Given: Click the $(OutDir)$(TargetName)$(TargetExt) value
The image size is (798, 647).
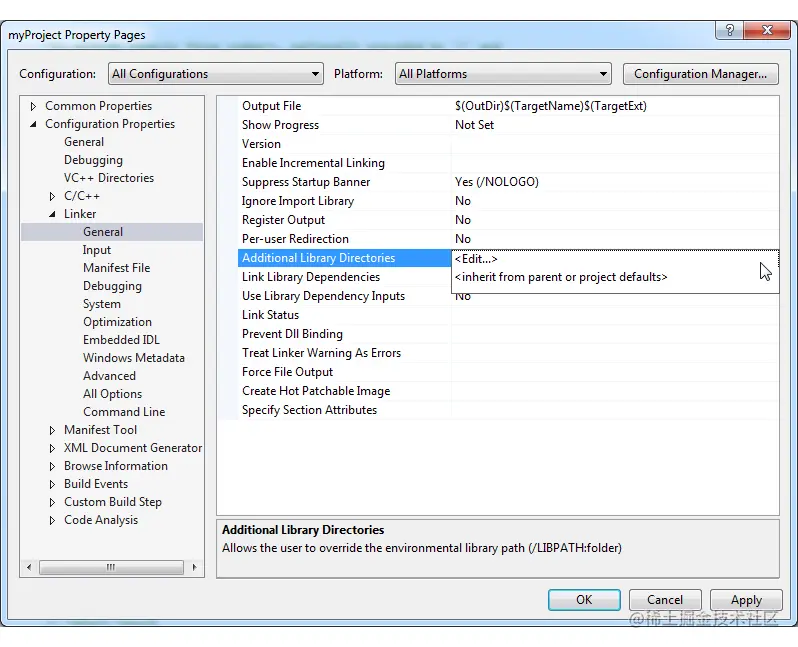Looking at the screenshot, I should click(x=551, y=106).
